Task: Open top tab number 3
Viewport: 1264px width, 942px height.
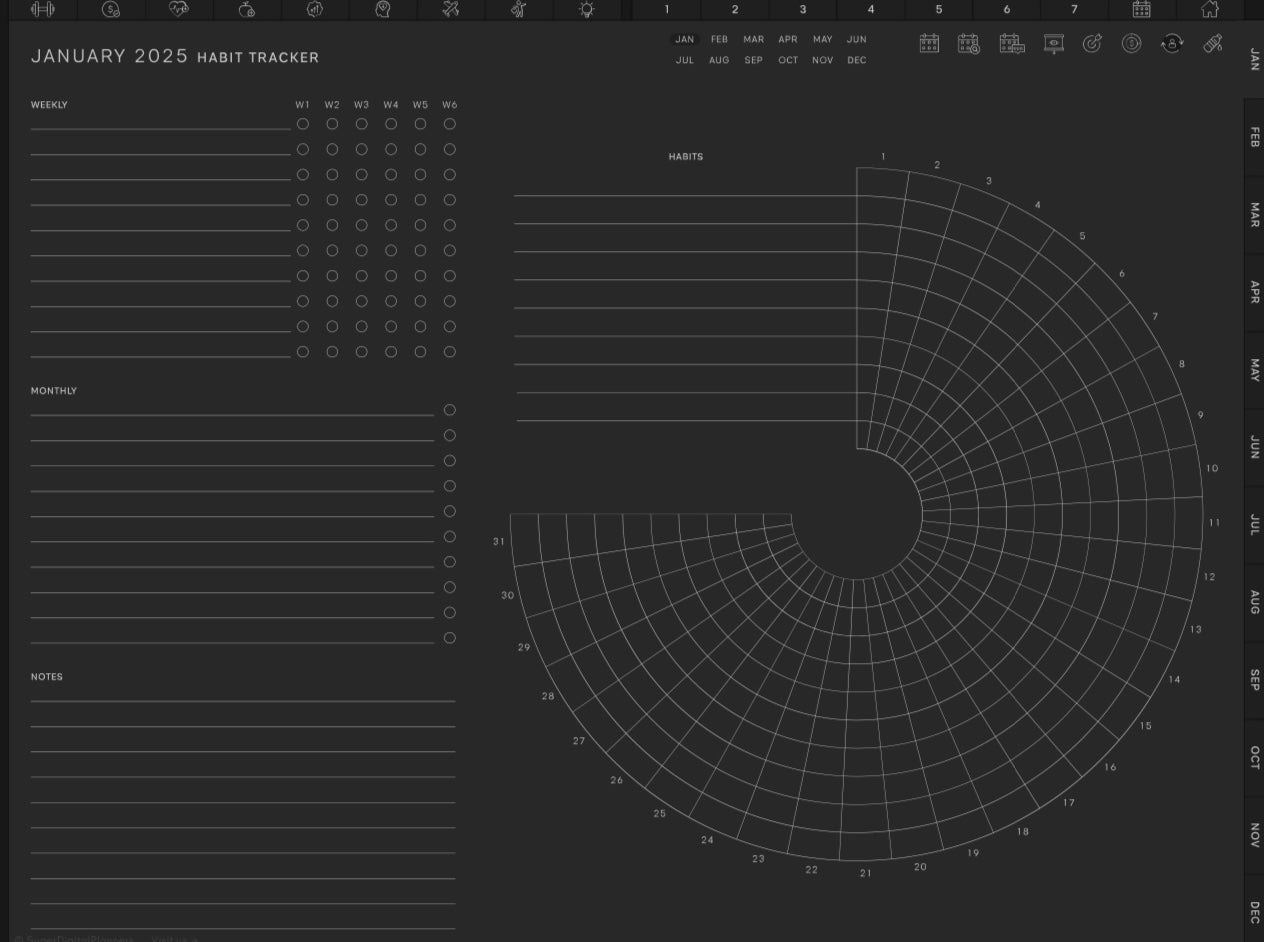Action: [802, 9]
